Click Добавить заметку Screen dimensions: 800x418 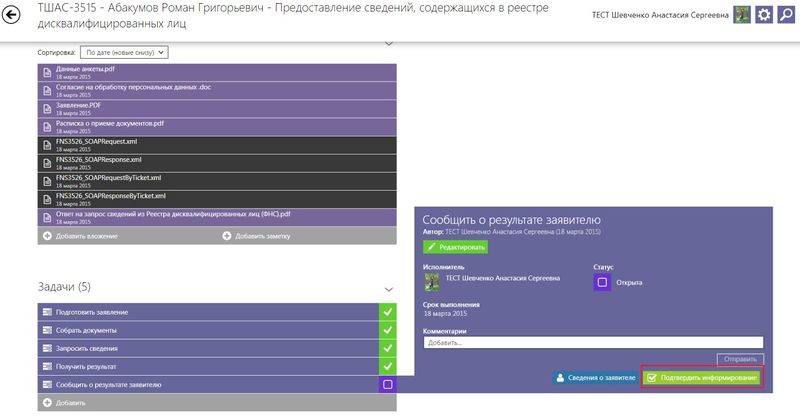257,236
